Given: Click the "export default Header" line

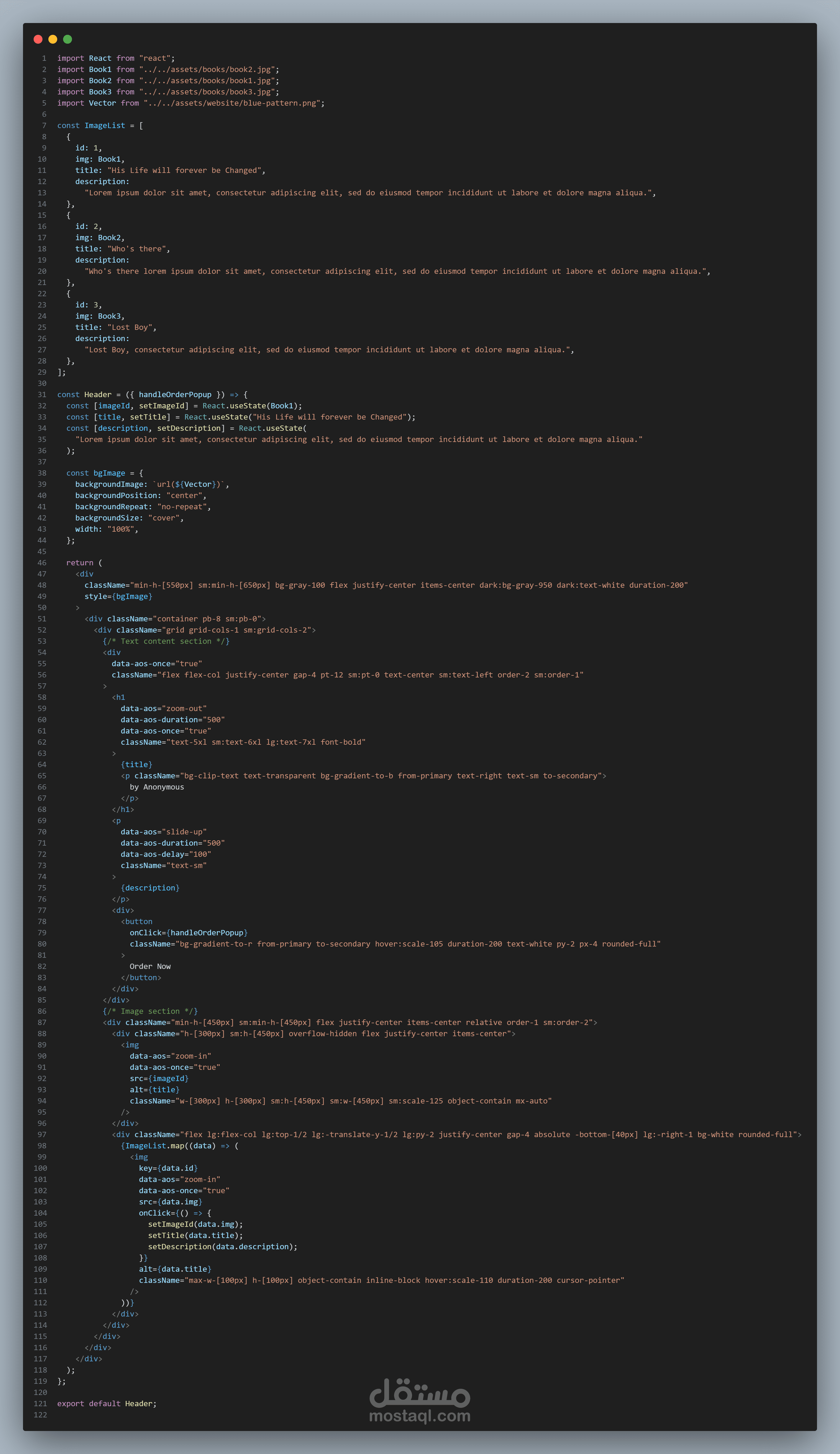Looking at the screenshot, I should point(107,1404).
